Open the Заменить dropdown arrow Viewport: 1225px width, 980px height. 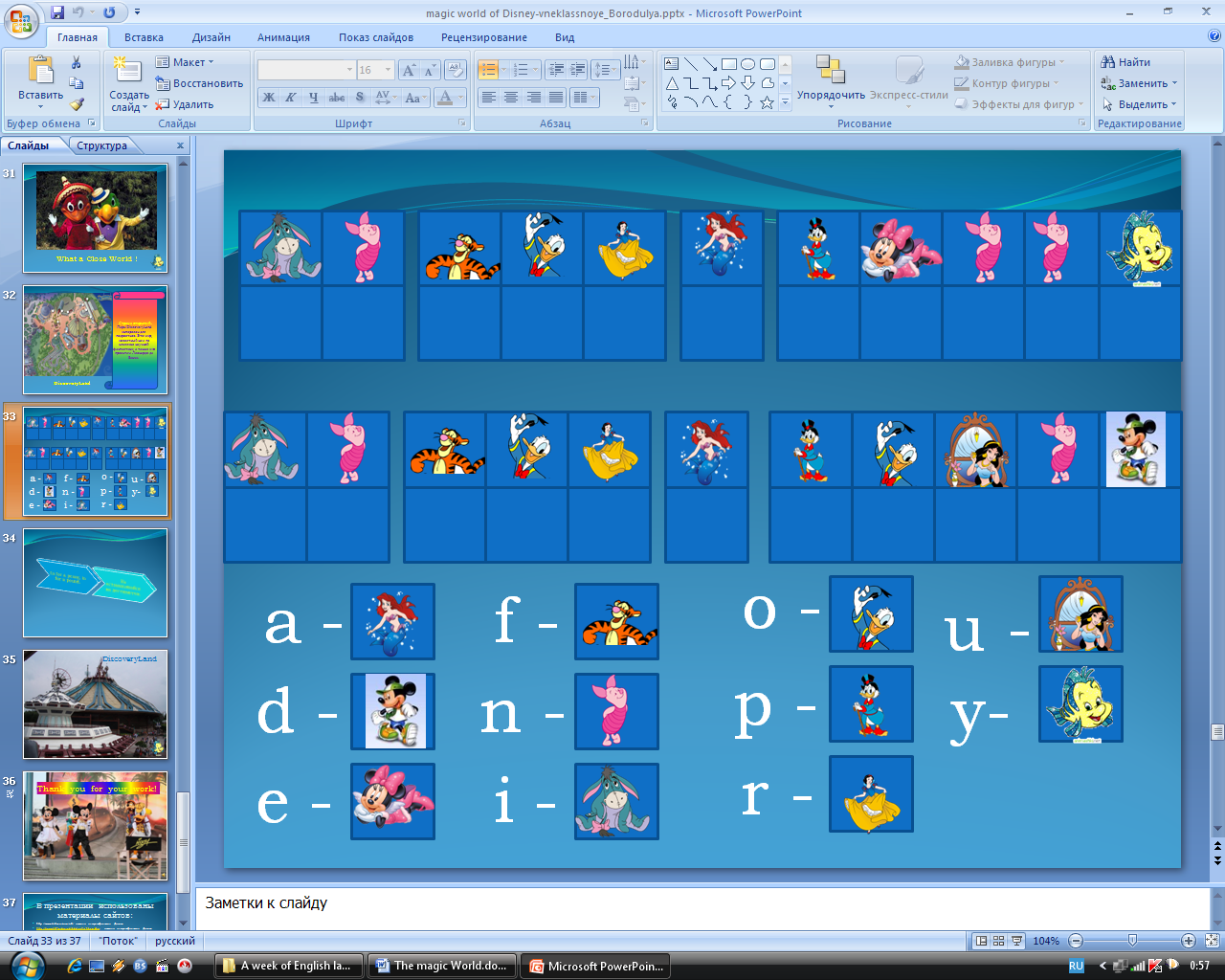pos(1175,83)
